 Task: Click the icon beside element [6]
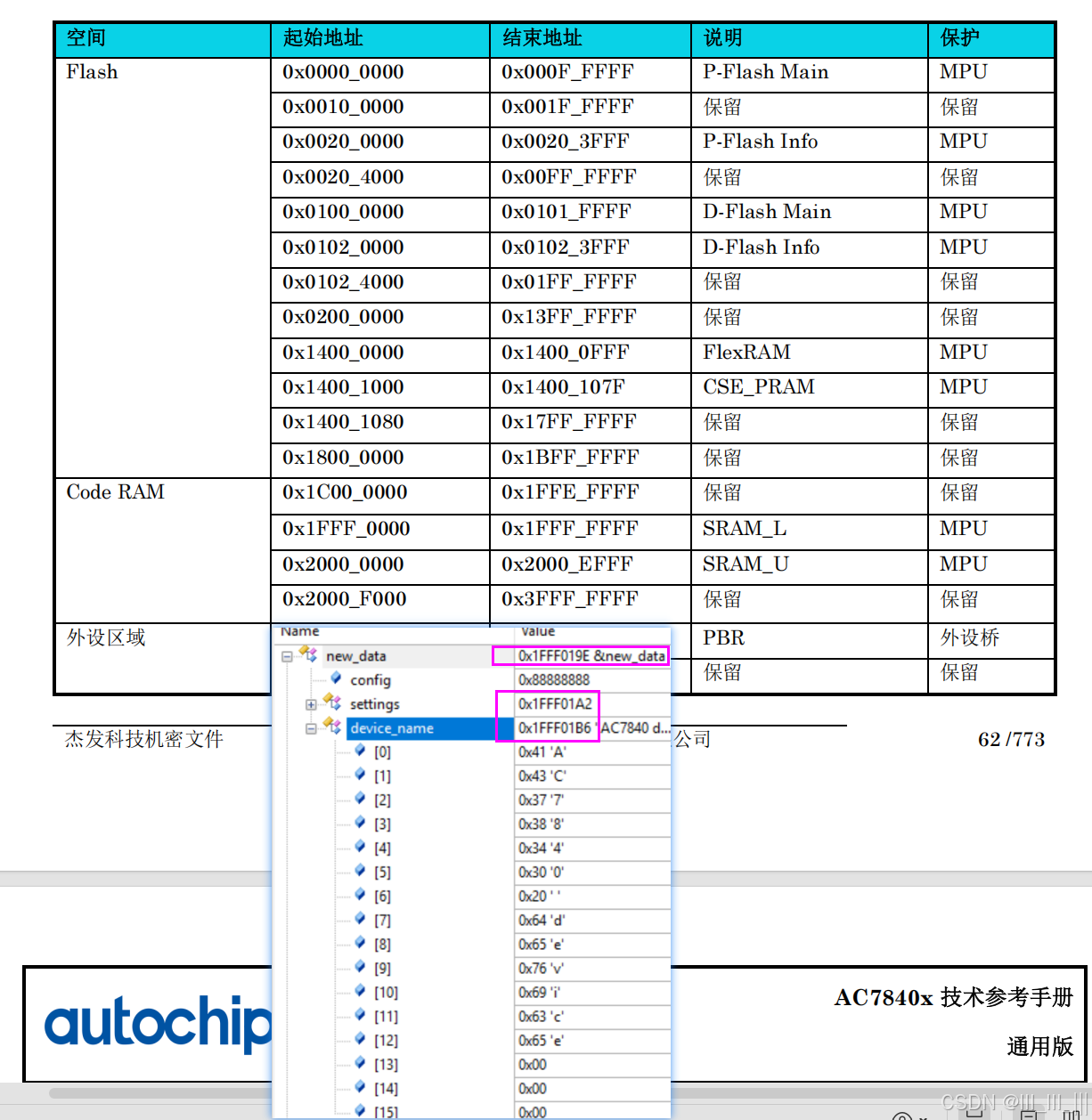pyautogui.click(x=360, y=895)
